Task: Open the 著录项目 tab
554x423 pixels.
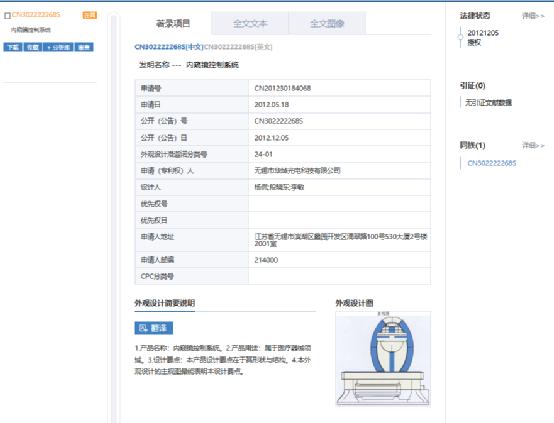Action: coord(173,23)
